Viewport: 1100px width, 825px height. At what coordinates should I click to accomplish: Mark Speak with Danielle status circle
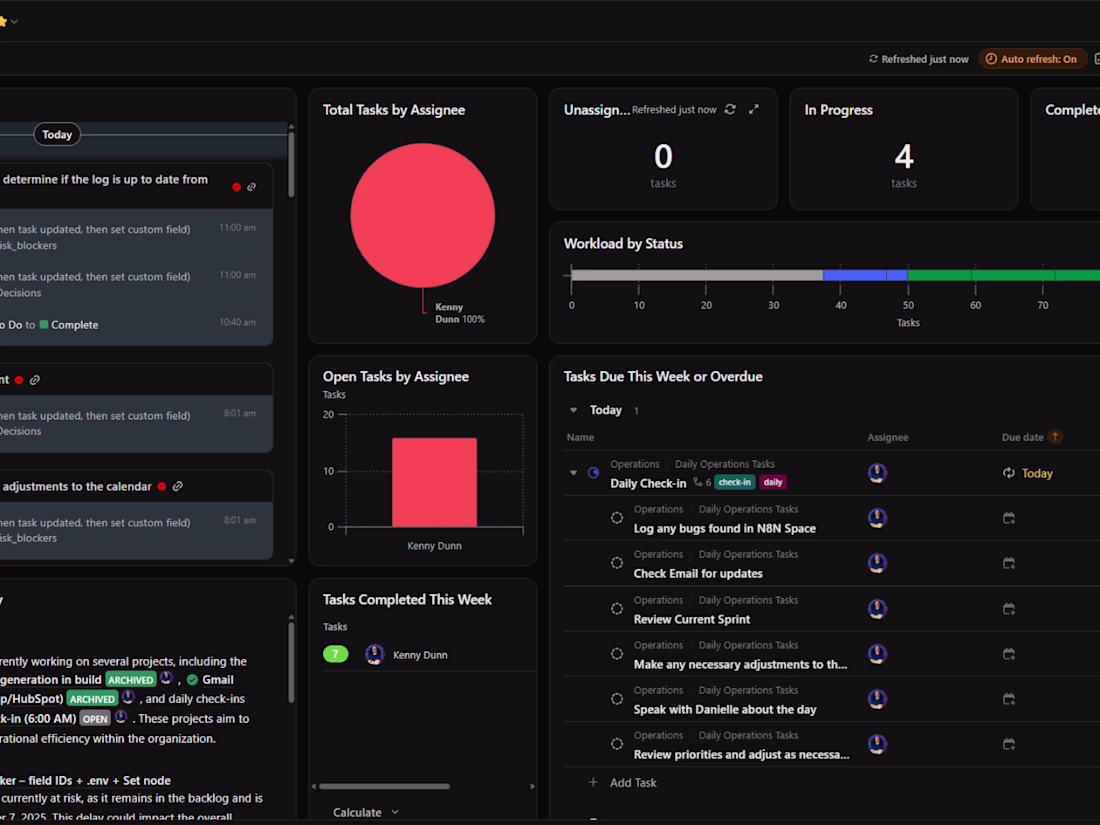(617, 699)
